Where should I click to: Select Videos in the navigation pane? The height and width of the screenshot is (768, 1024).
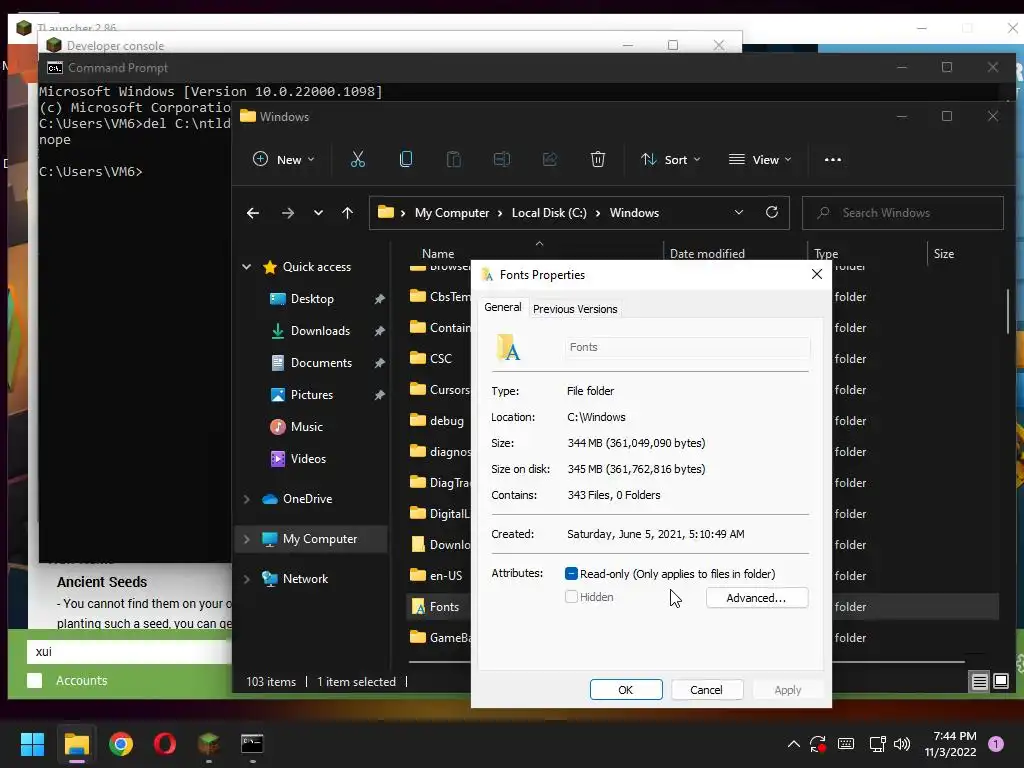pyautogui.click(x=308, y=458)
